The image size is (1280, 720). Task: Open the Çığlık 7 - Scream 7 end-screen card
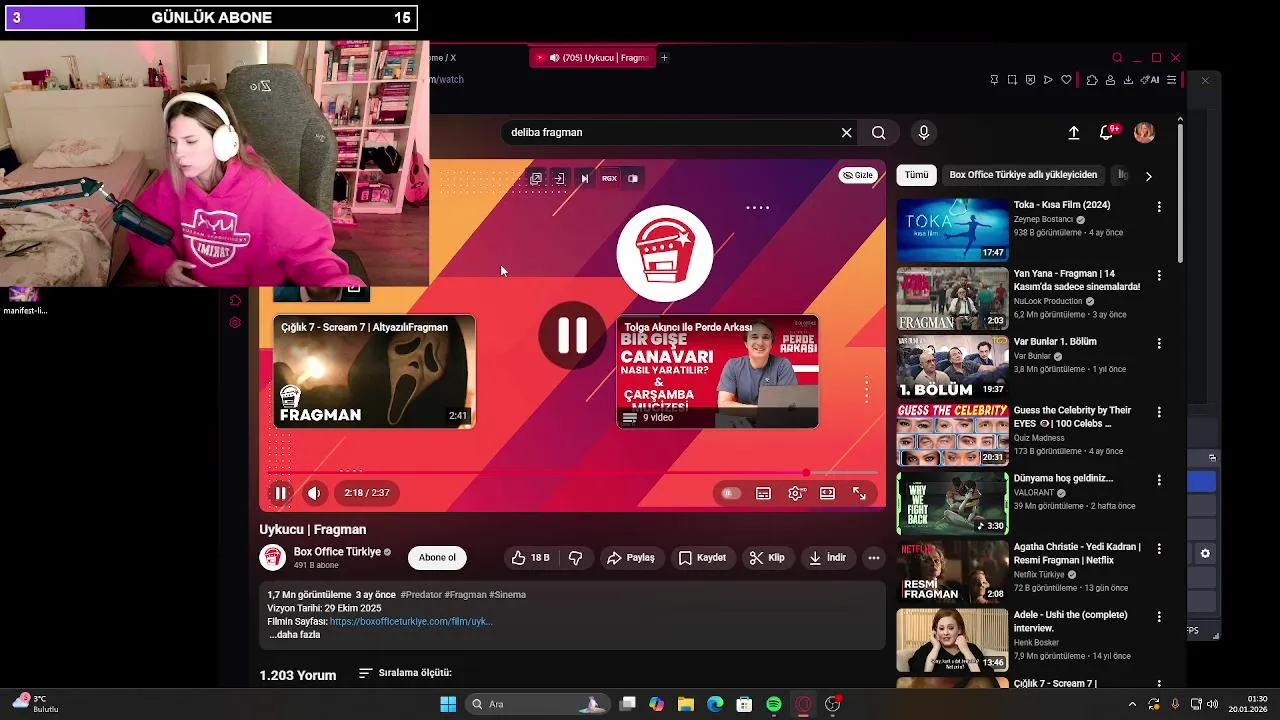click(x=374, y=372)
